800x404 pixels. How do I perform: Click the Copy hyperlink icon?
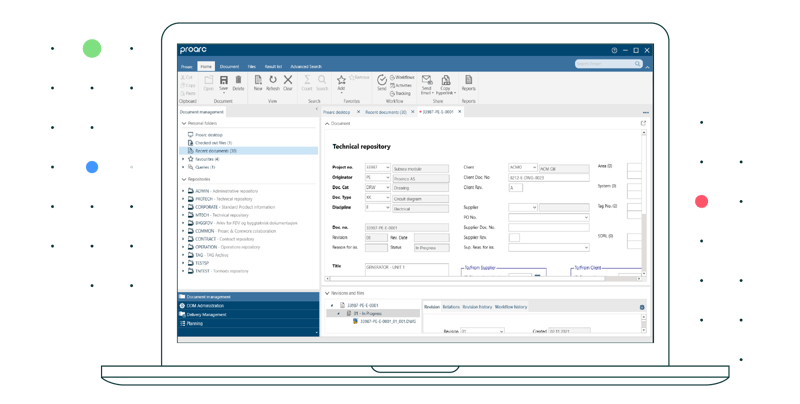(x=445, y=80)
